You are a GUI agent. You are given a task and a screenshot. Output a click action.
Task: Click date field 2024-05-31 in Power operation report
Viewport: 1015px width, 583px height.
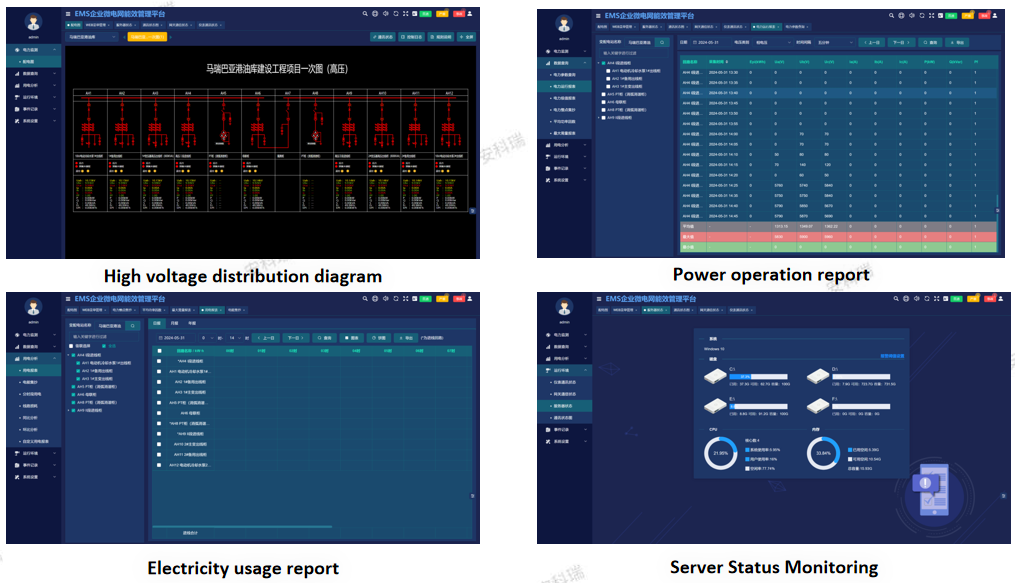(708, 43)
